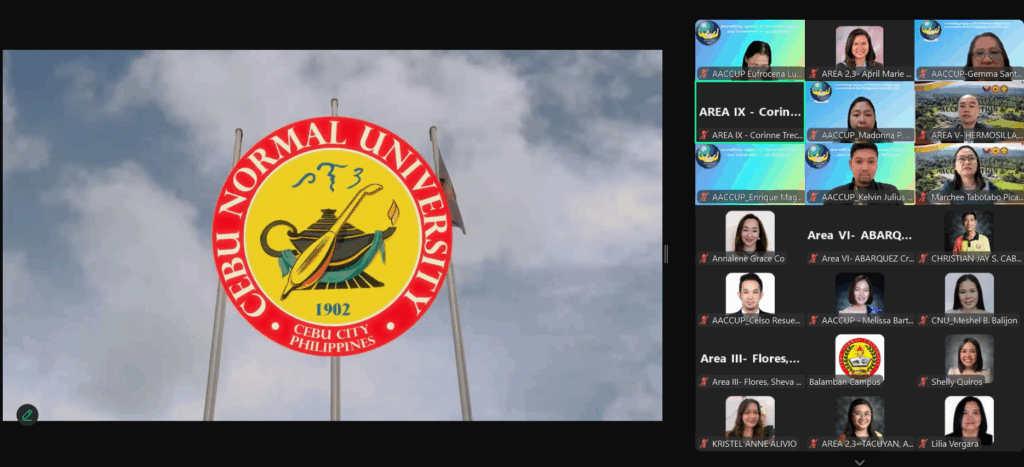Click muted mic icon of AACCUP_Kelvin Julius
The image size is (1024, 467).
pyautogui.click(x=814, y=197)
